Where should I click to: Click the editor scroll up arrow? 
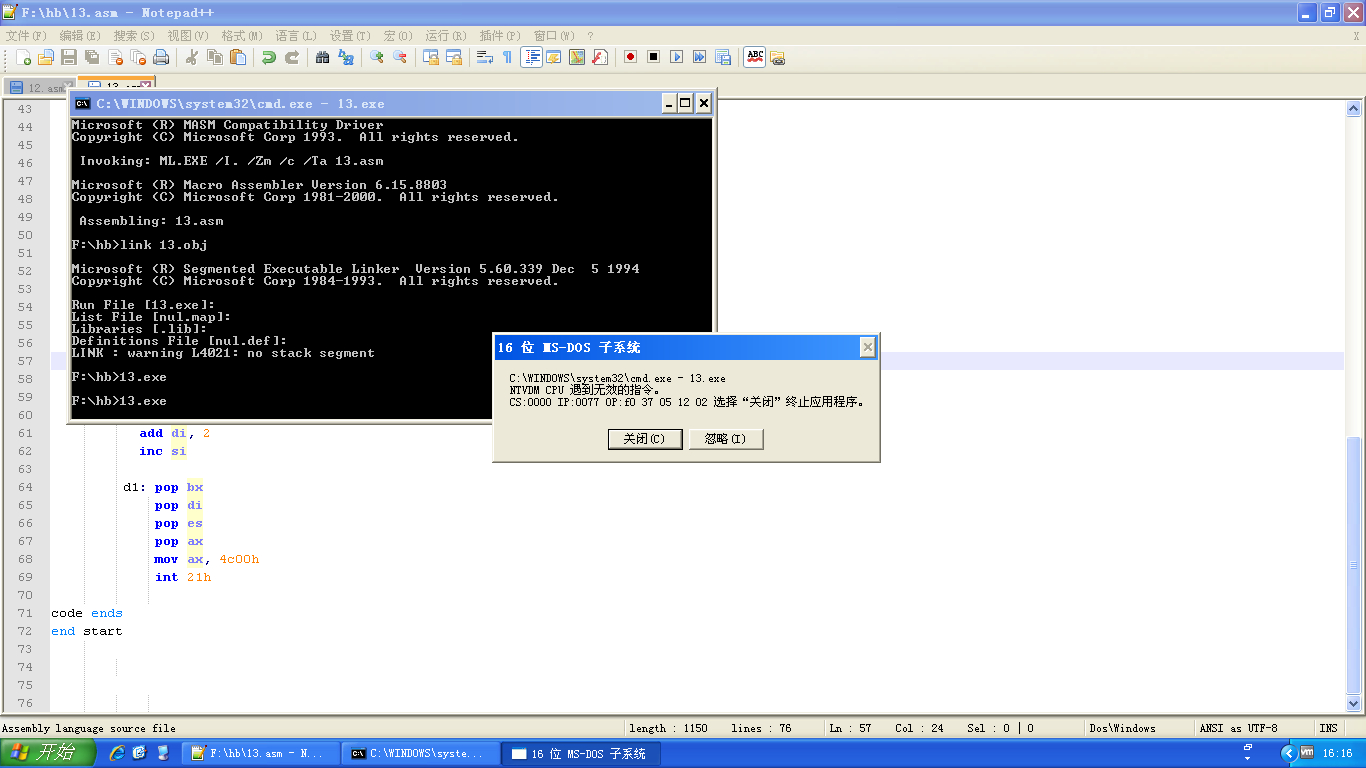pyautogui.click(x=1353, y=109)
